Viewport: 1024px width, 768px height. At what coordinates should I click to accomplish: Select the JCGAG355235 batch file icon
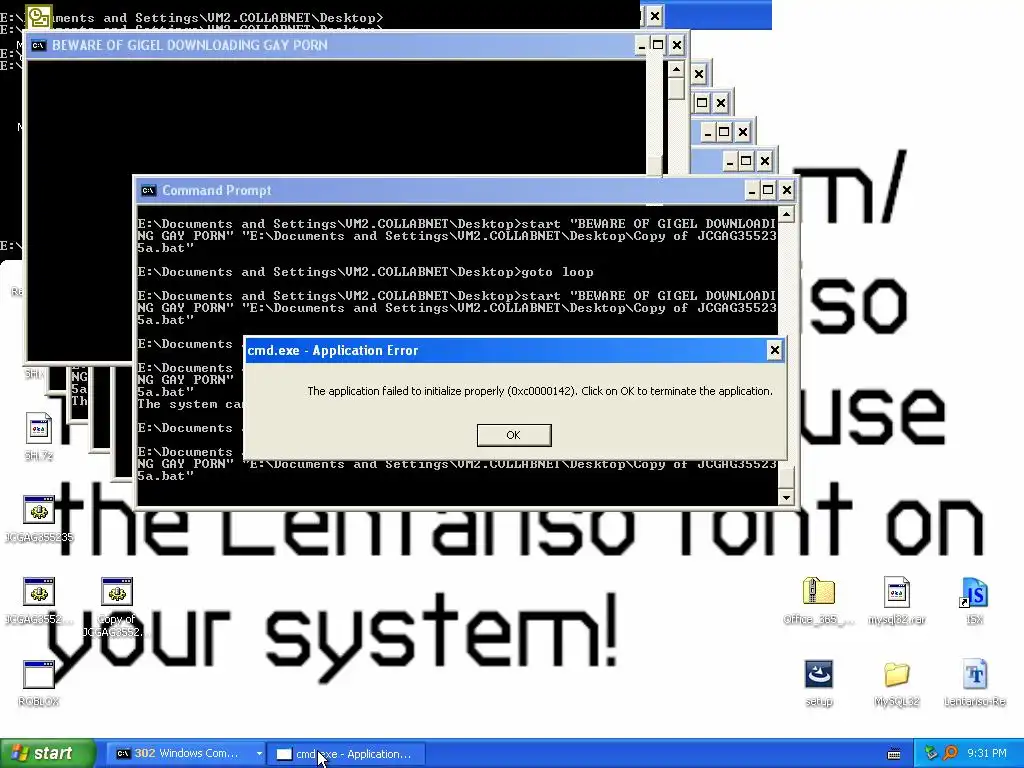click(39, 519)
